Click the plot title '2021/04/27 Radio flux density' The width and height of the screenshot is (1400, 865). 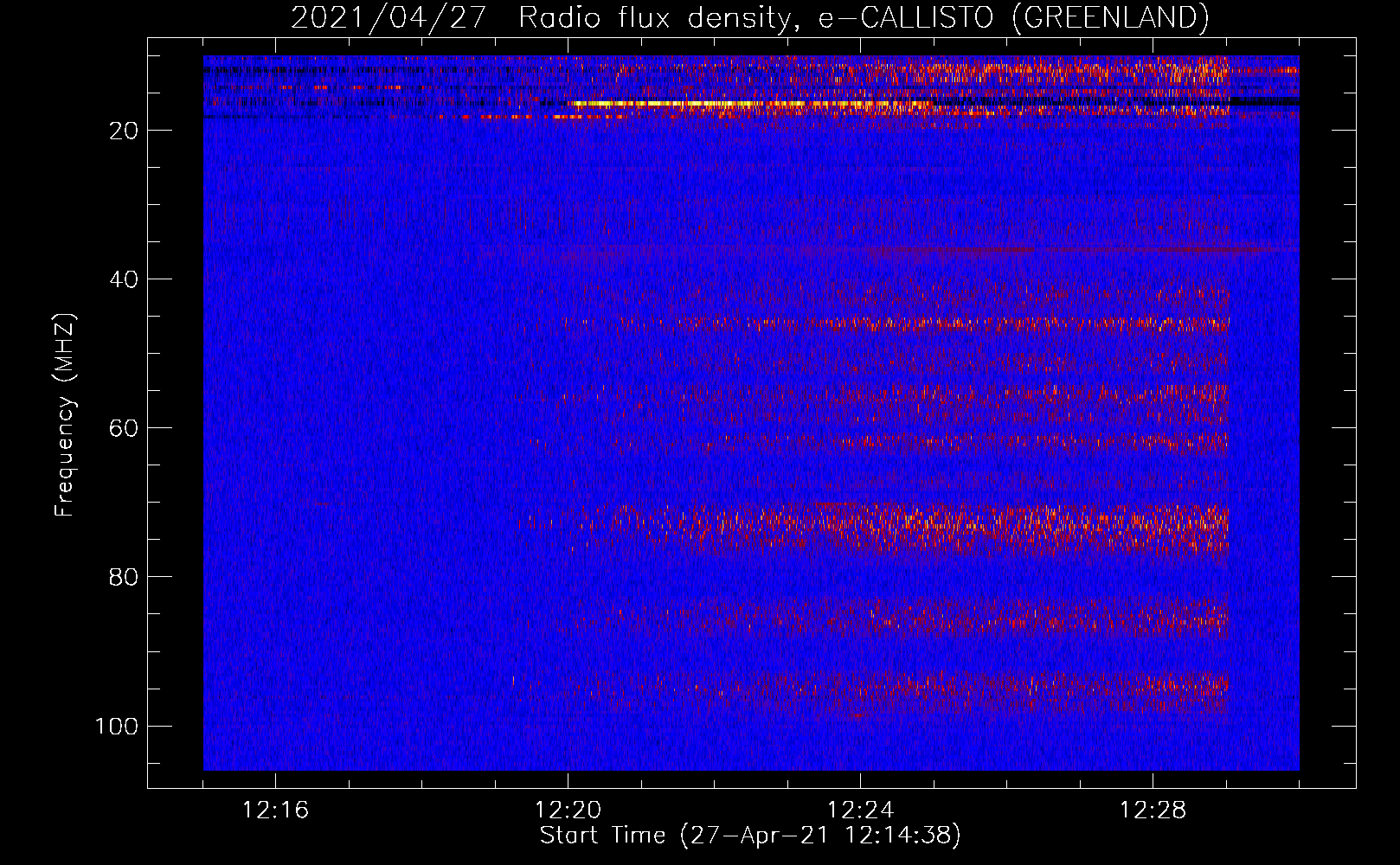749,17
